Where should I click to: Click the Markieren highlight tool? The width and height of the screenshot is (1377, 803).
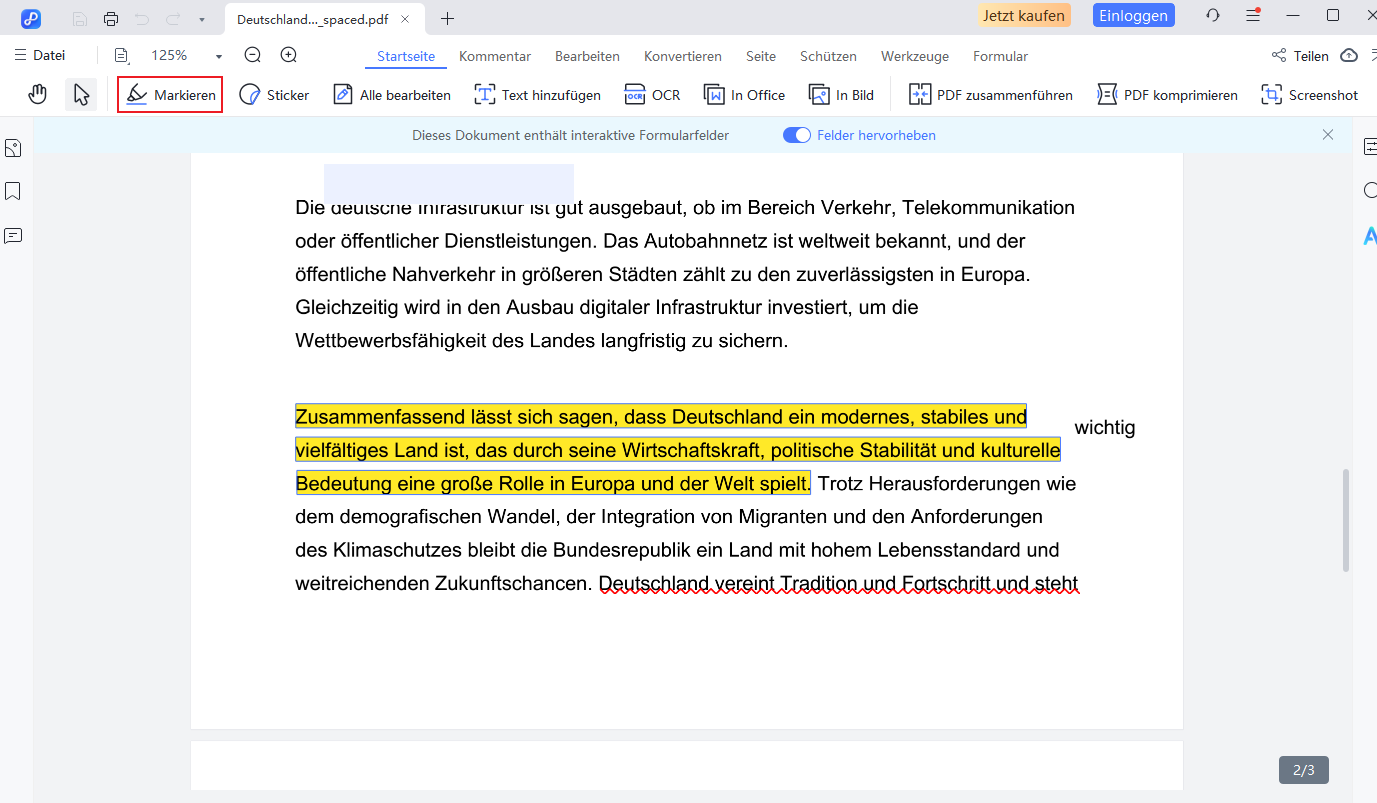[x=170, y=95]
